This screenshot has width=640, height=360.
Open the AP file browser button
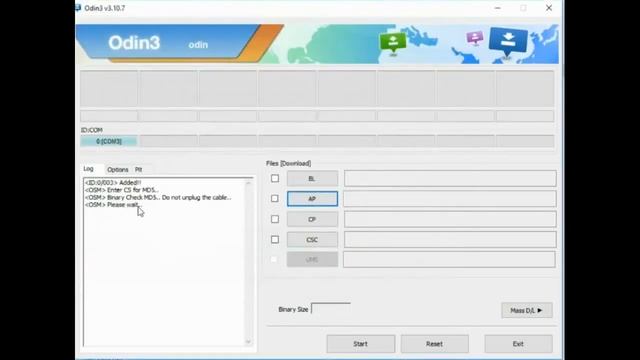(312, 199)
